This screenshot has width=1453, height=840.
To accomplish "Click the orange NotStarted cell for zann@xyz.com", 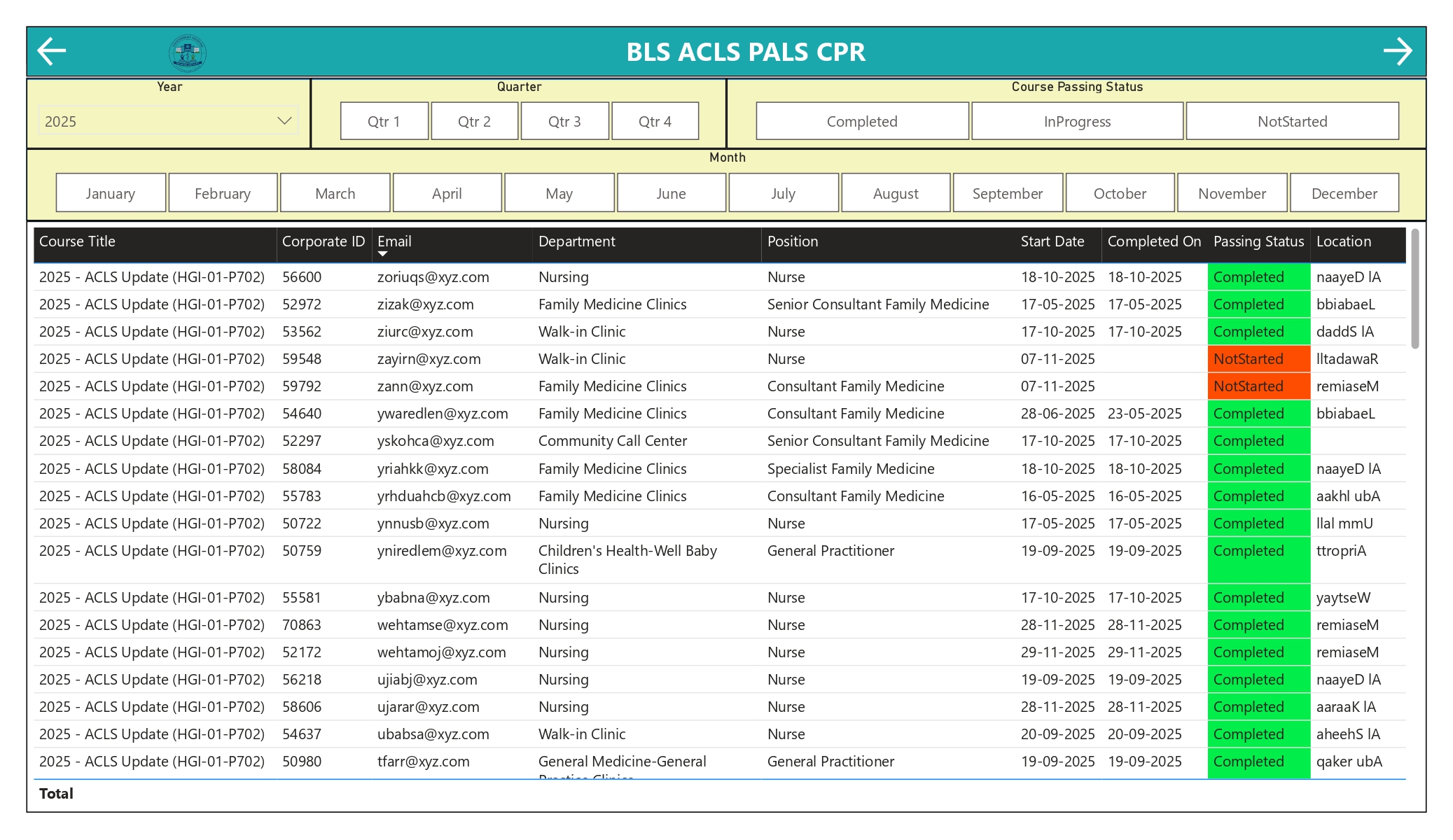I will [x=1258, y=386].
